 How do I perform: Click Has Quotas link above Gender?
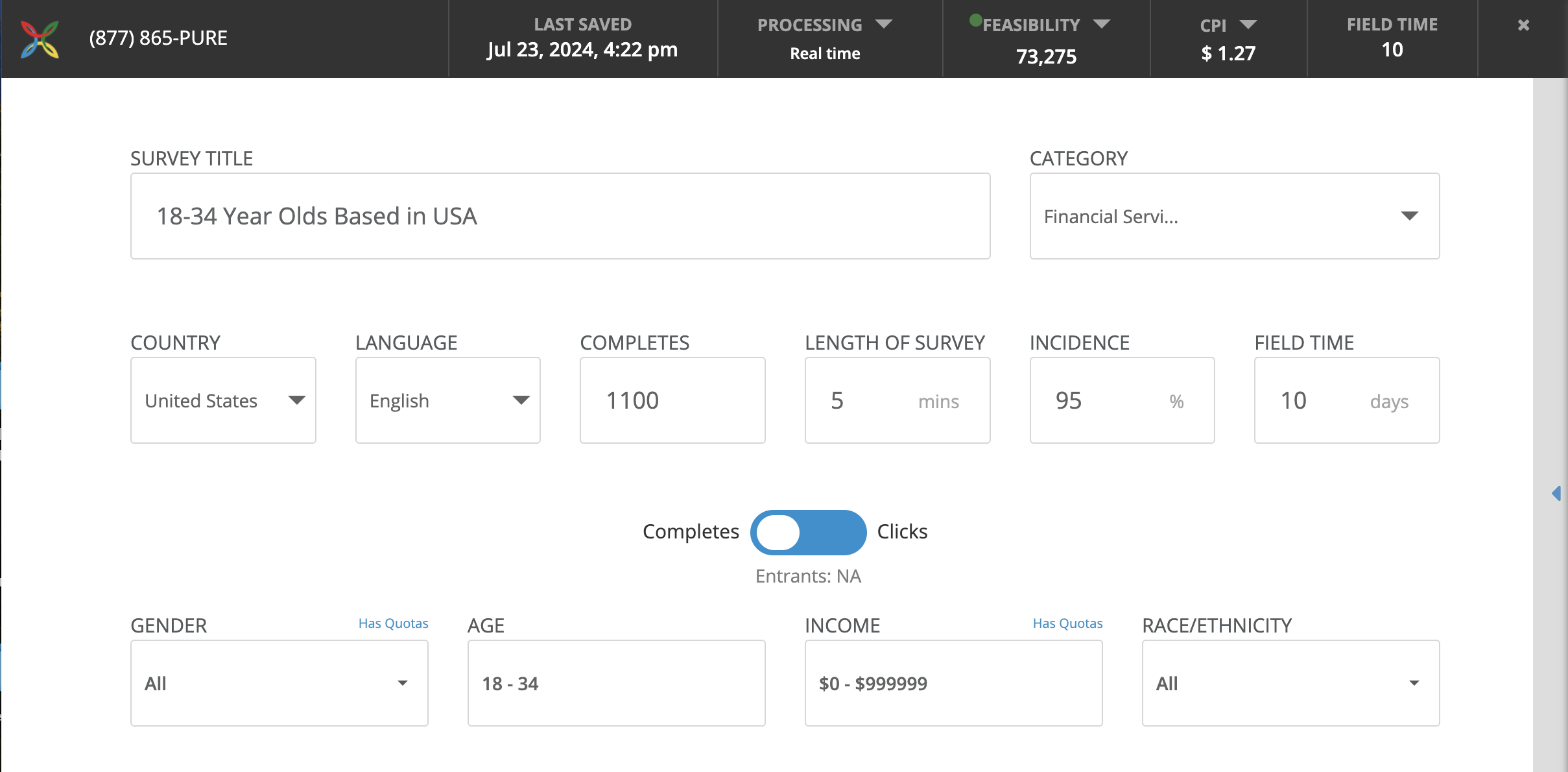[393, 623]
